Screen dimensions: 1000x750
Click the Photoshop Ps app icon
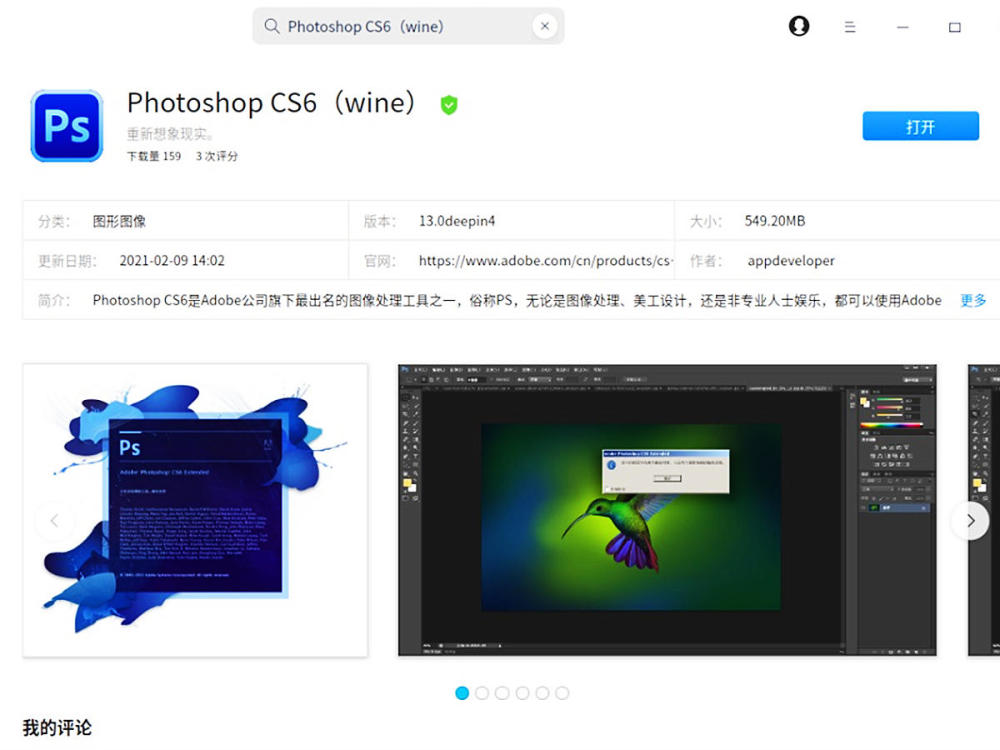click(x=67, y=126)
